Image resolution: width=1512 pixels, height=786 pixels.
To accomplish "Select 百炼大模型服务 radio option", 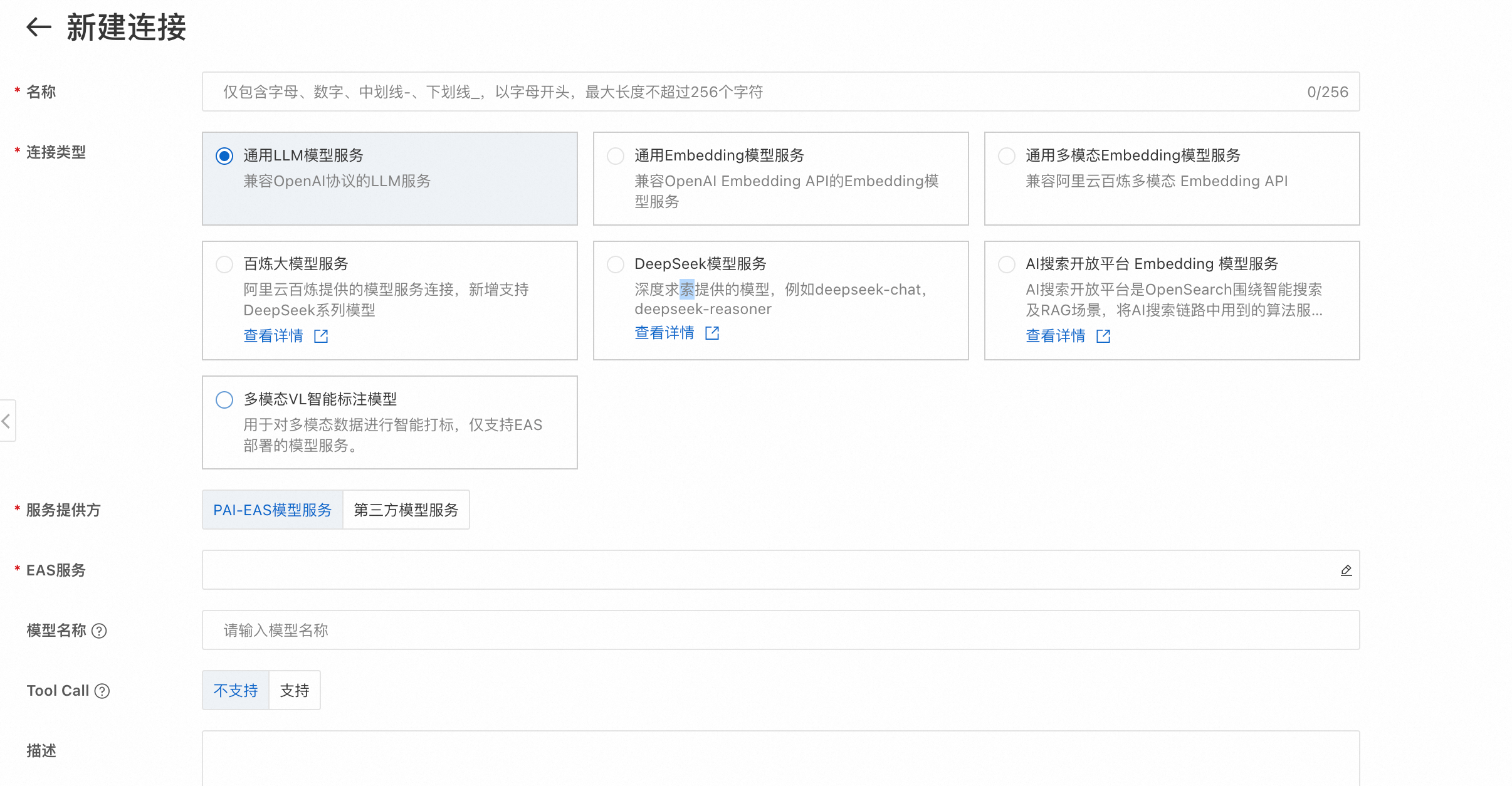I will pyautogui.click(x=224, y=265).
